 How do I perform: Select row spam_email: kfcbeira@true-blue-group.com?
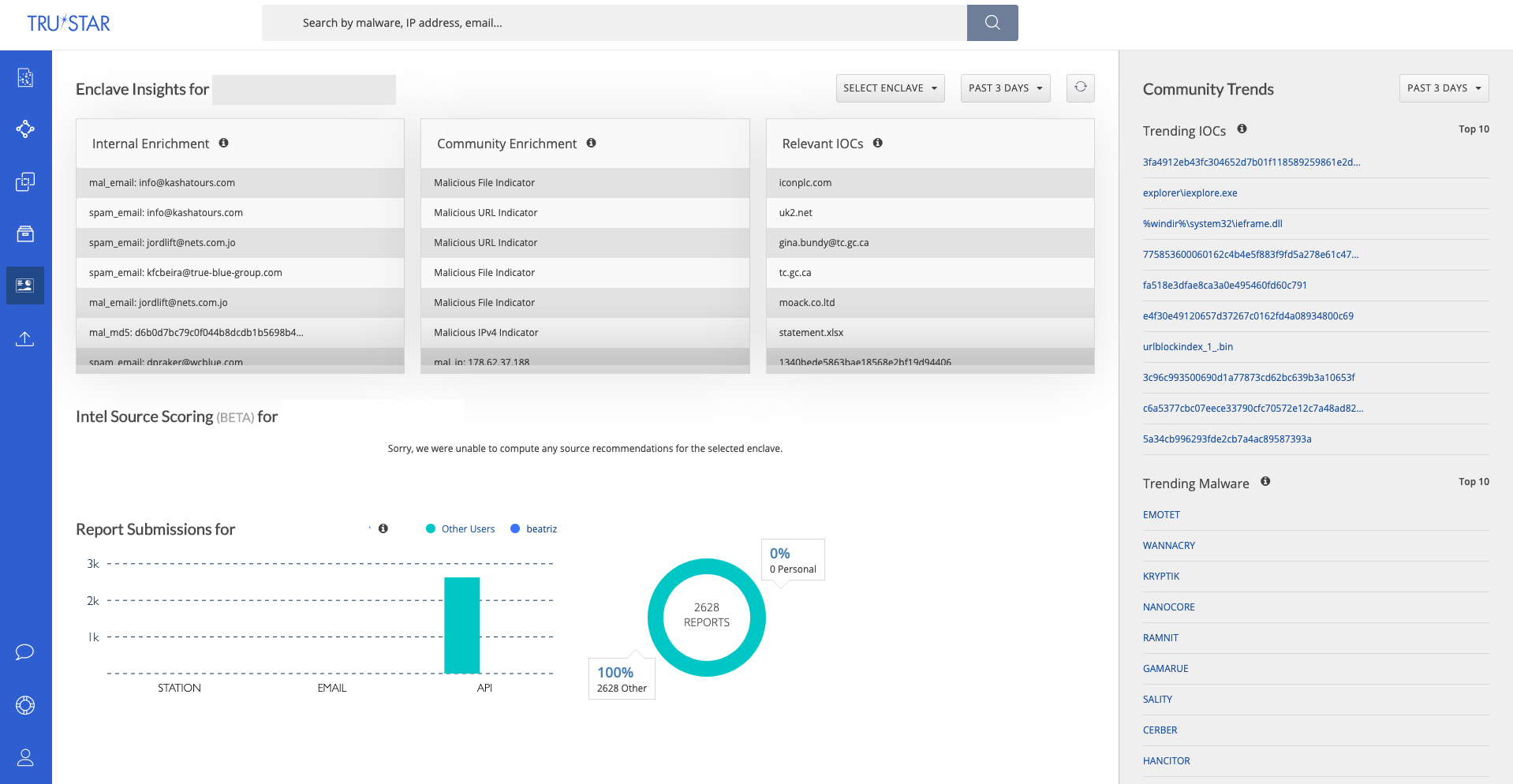point(240,273)
